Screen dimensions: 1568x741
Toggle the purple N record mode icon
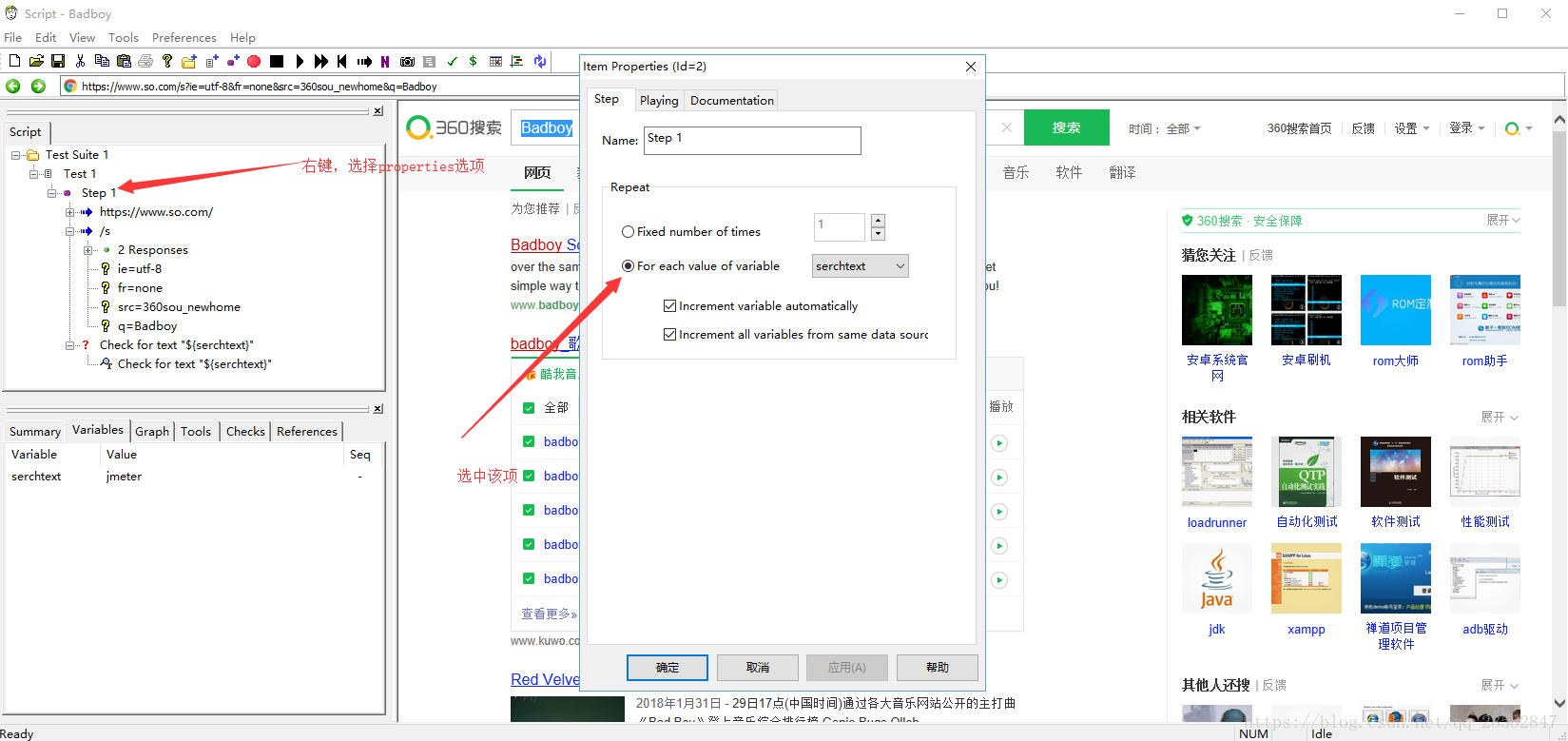(x=385, y=61)
